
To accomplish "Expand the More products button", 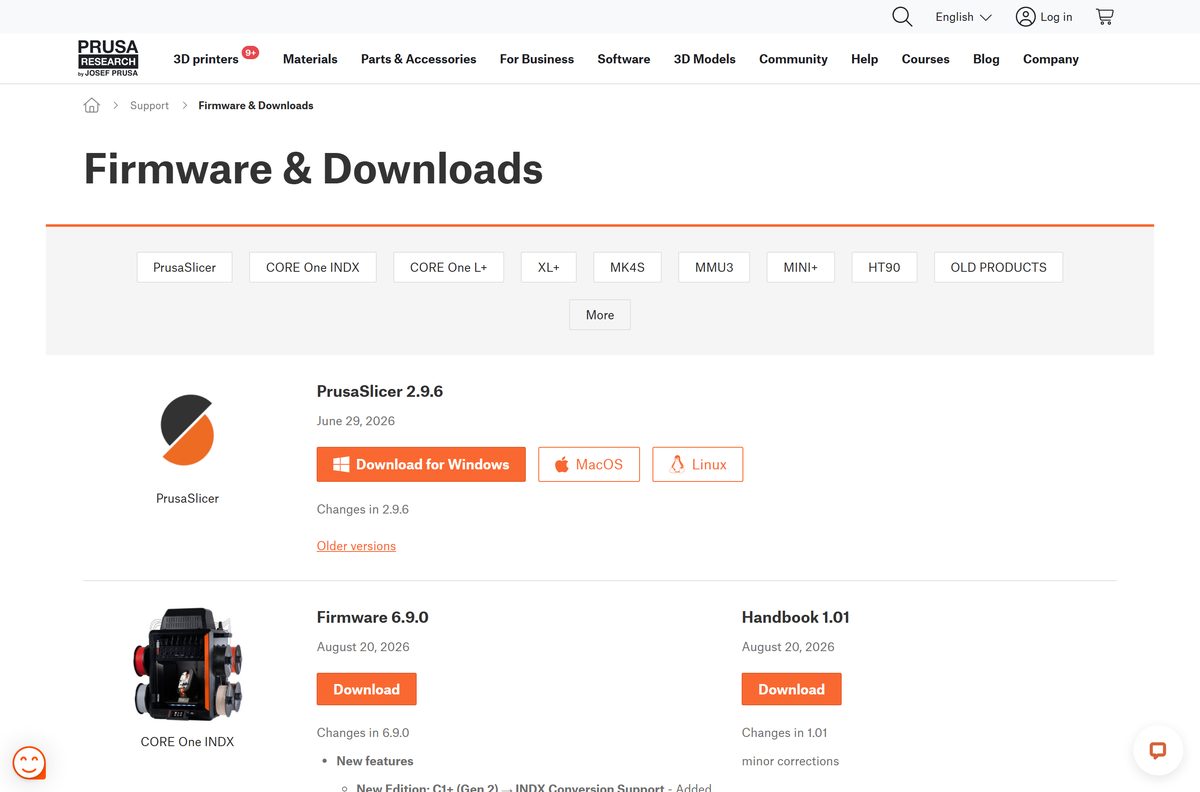I will coord(600,314).
